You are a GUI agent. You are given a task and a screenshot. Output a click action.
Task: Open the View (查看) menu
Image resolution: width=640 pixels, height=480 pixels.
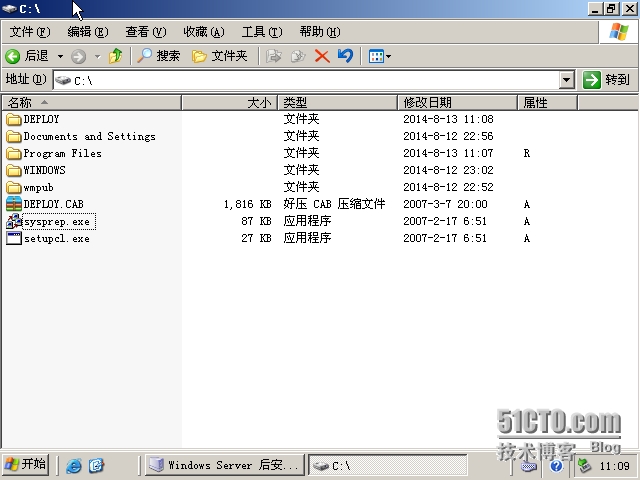click(x=146, y=32)
